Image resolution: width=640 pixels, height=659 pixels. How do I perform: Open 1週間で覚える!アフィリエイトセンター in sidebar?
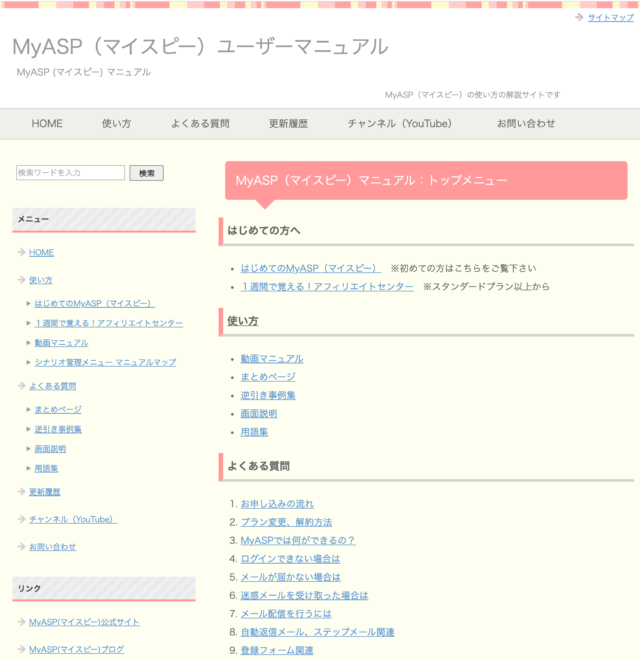coord(108,323)
